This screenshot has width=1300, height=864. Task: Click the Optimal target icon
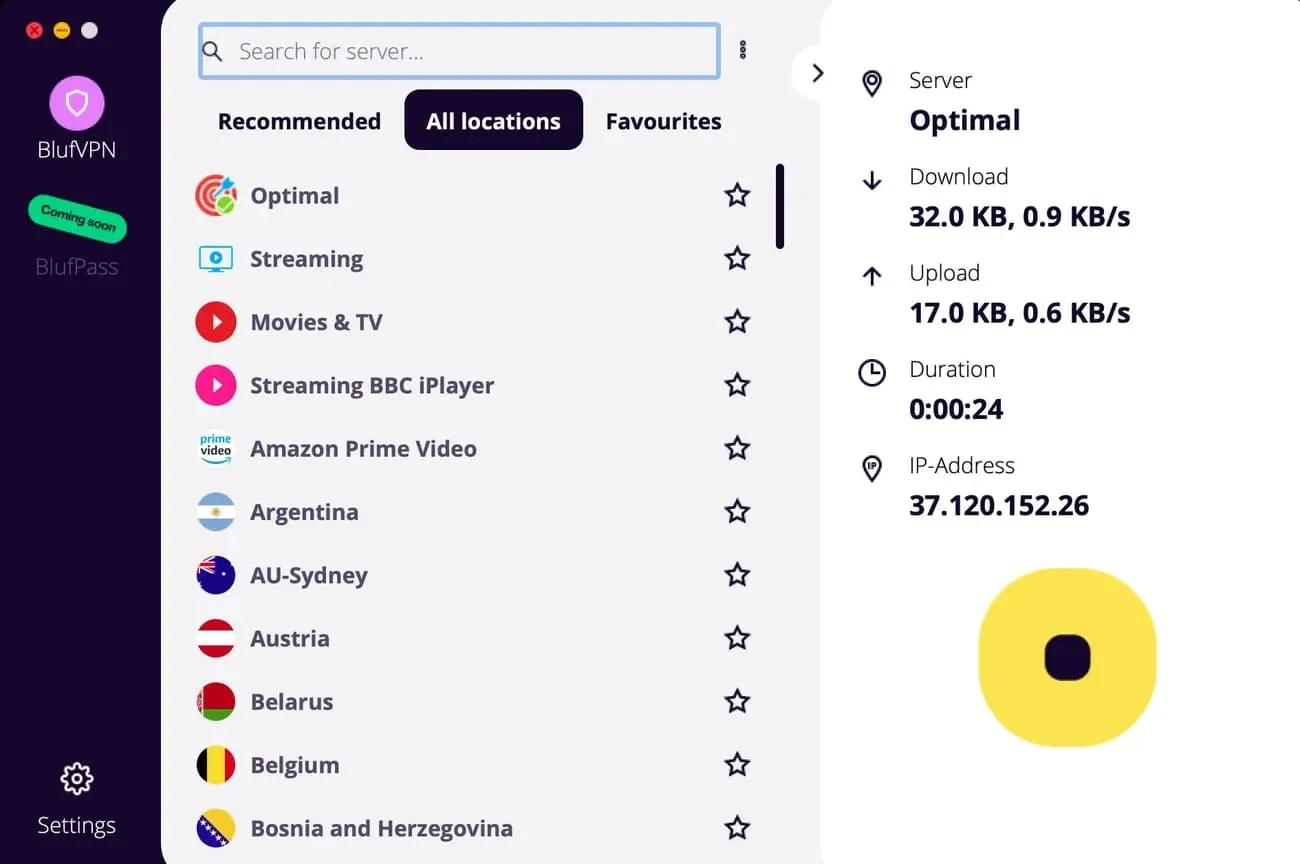216,196
